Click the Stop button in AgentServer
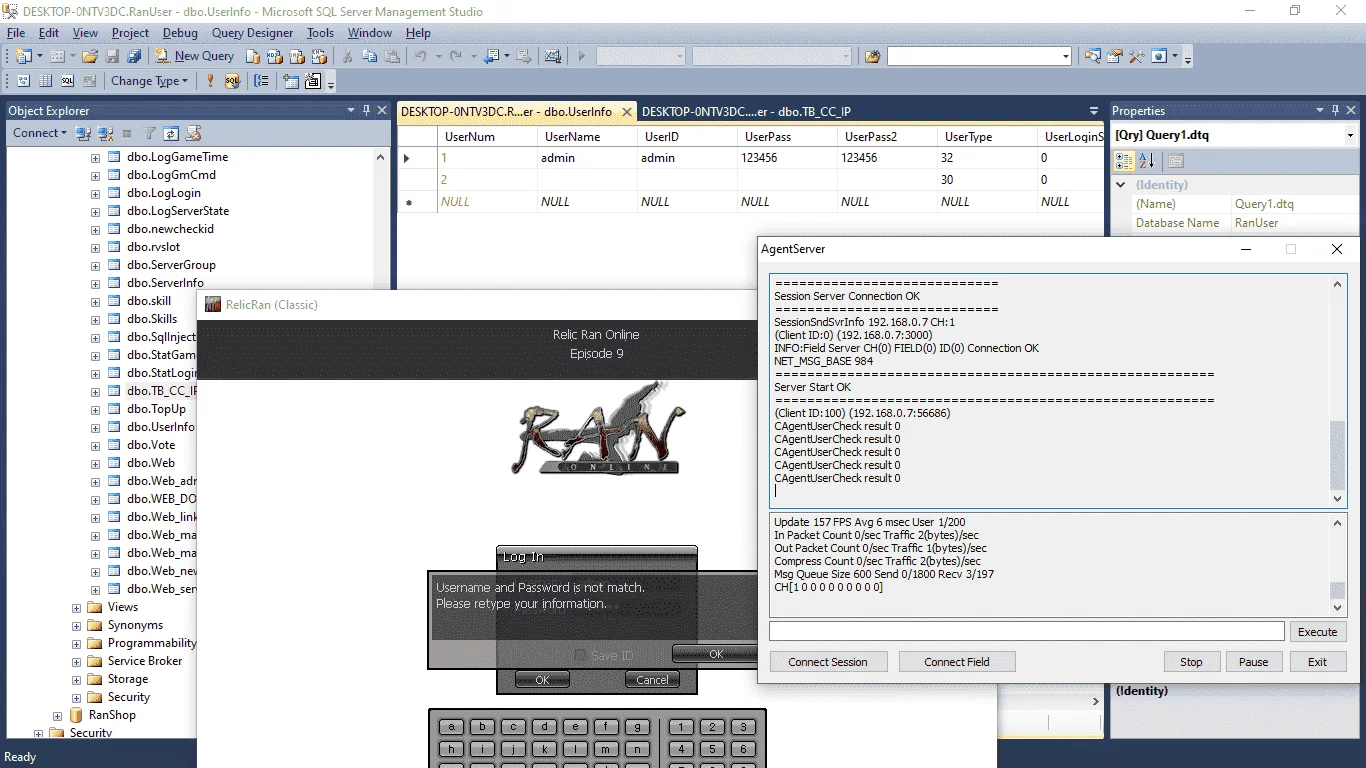The width and height of the screenshot is (1366, 768). tap(1191, 662)
